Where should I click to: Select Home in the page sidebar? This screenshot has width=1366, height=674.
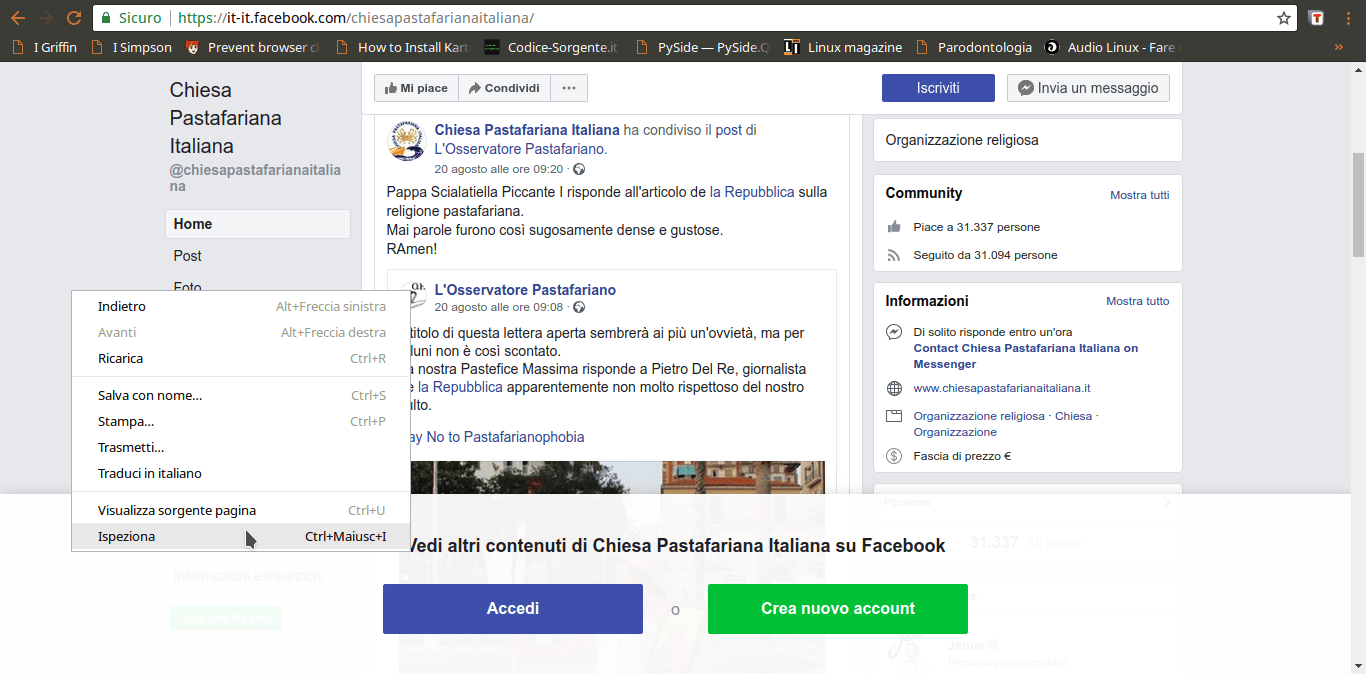click(258, 224)
